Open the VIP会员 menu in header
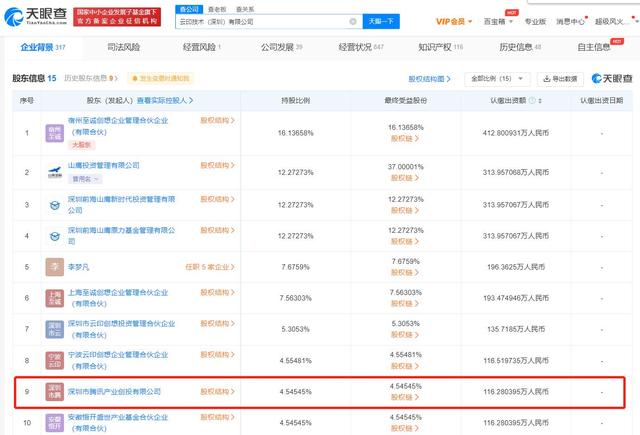 pos(454,20)
